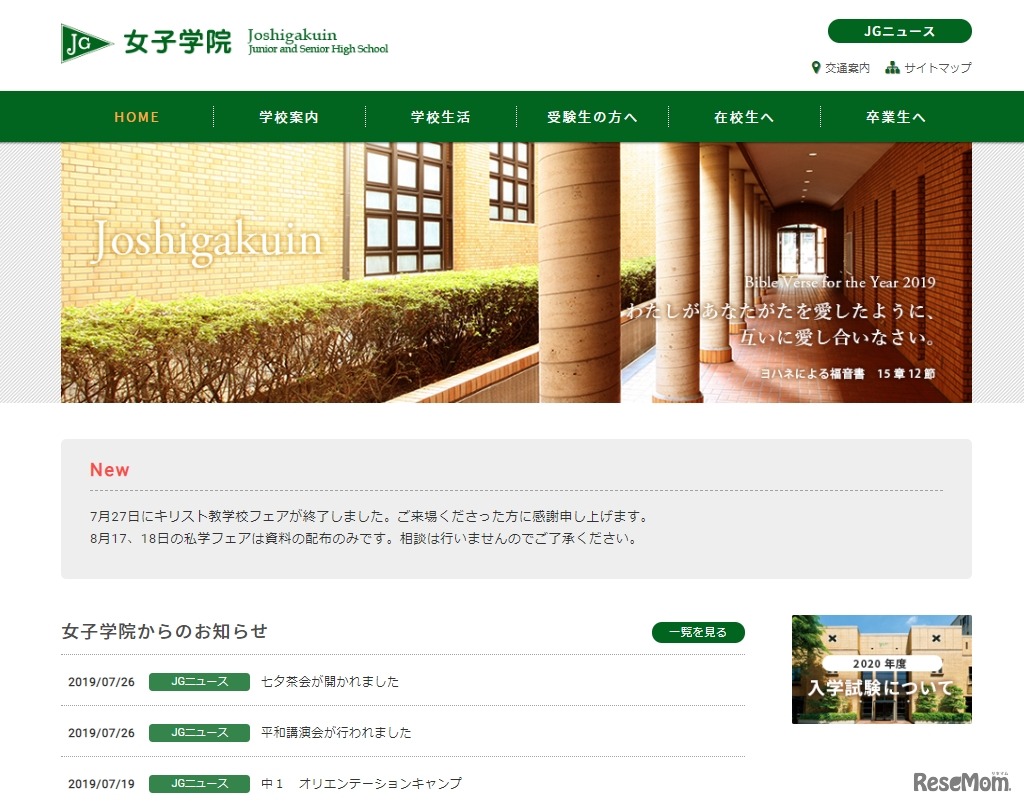The image size is (1024, 805).
Task: Open the 受験生の方へ menu
Action: pyautogui.click(x=592, y=117)
